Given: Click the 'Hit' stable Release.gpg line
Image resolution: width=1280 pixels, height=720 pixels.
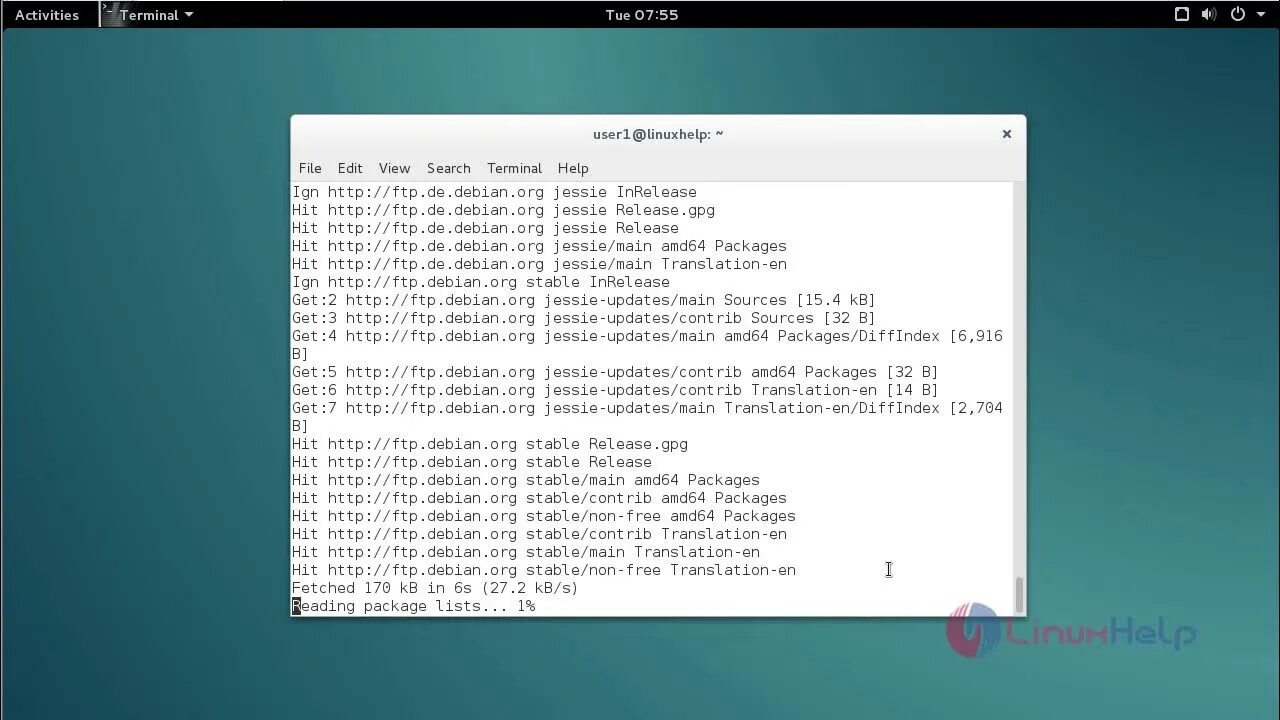Looking at the screenshot, I should pos(490,444).
